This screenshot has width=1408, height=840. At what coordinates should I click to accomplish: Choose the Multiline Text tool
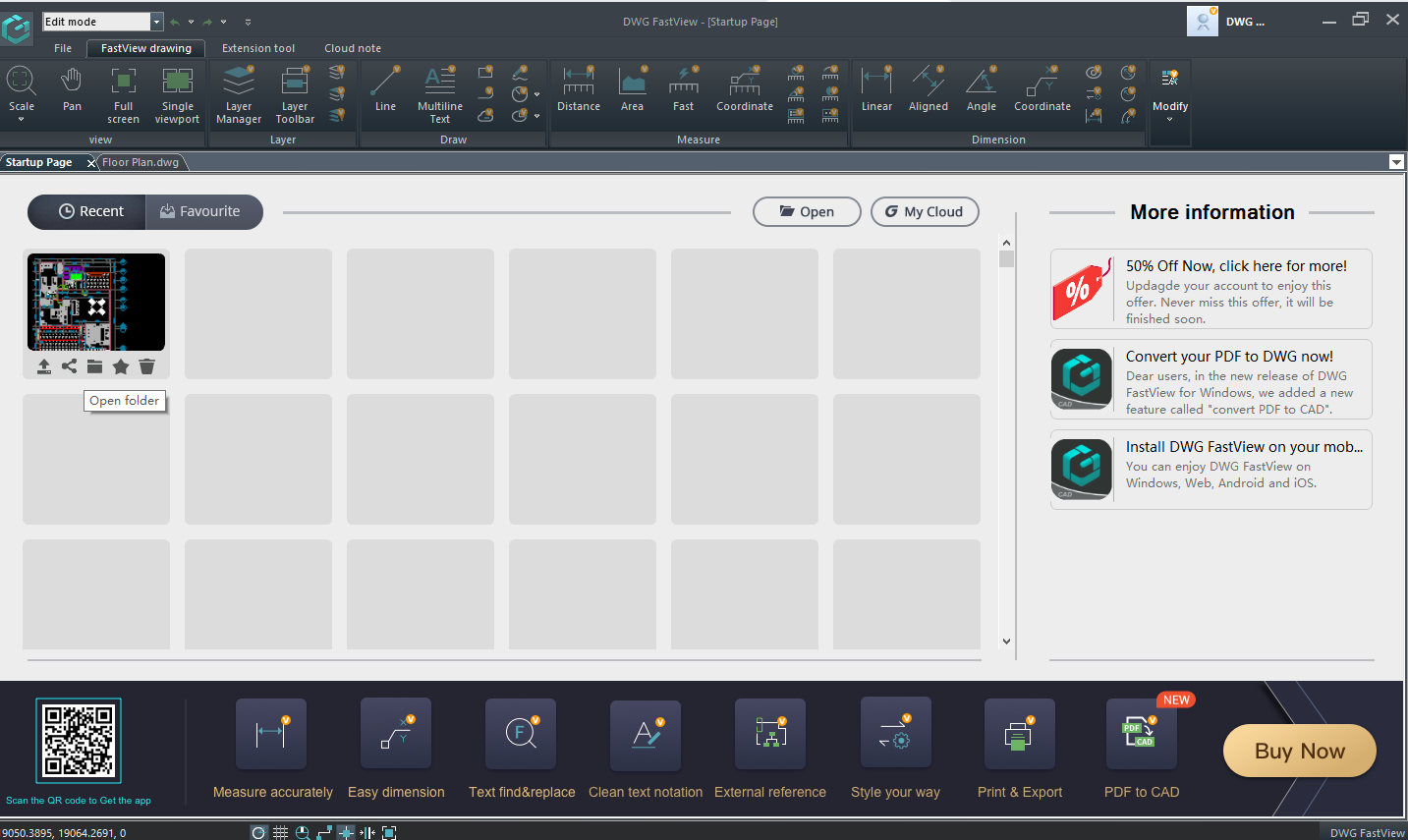439,95
